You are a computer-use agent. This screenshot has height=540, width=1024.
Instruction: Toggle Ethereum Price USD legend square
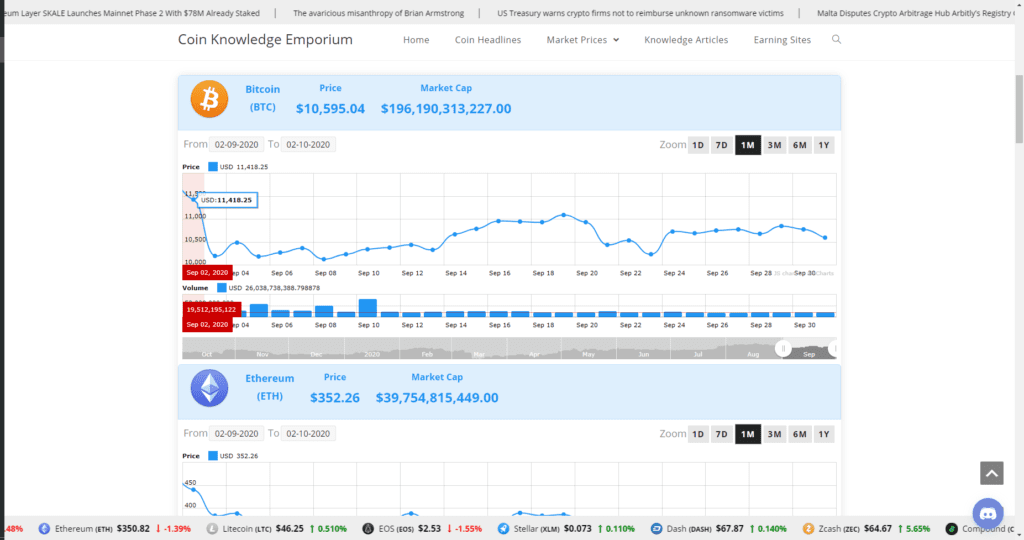pyautogui.click(x=213, y=456)
